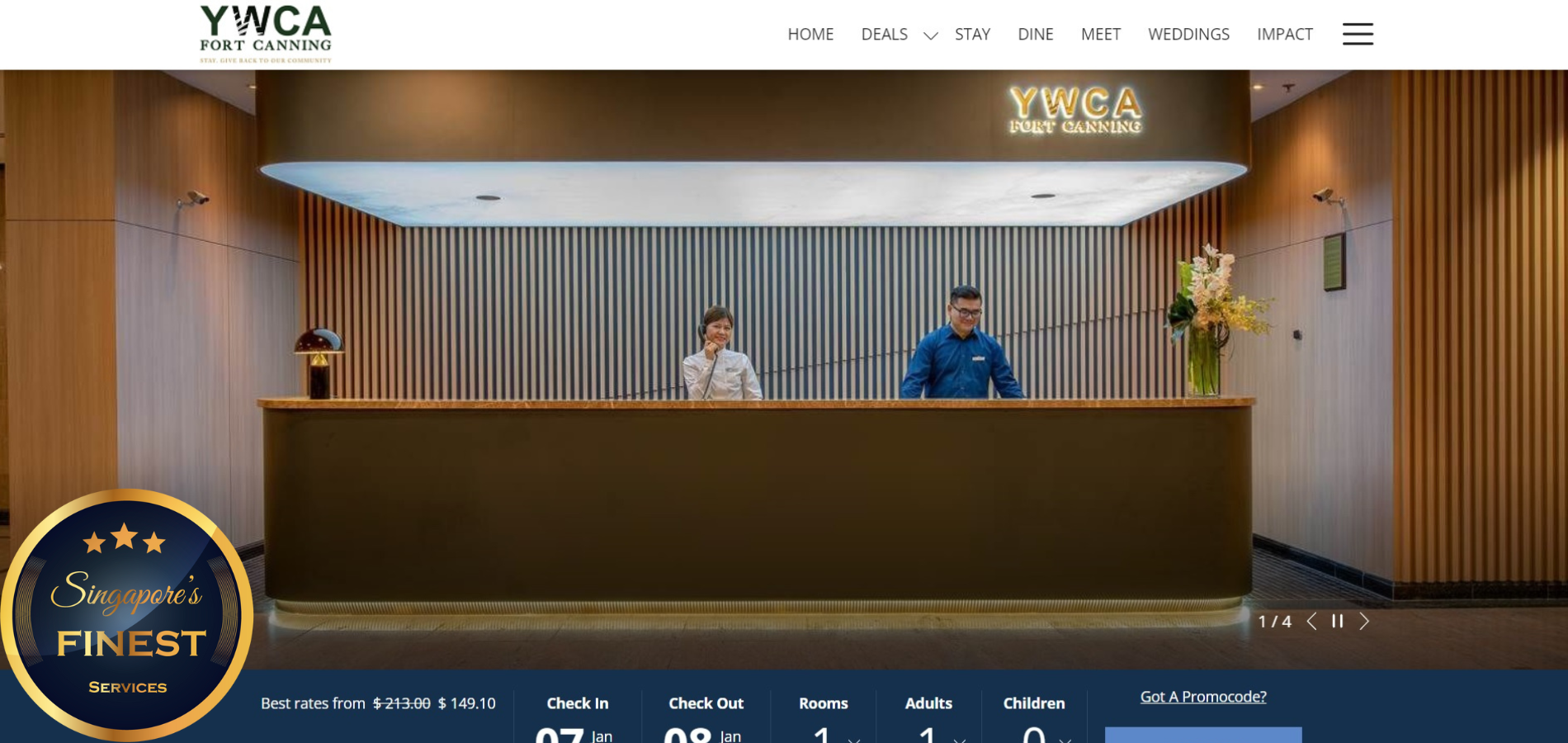Open the Stay menu item
Screen dimensions: 1568x743
pos(972,35)
